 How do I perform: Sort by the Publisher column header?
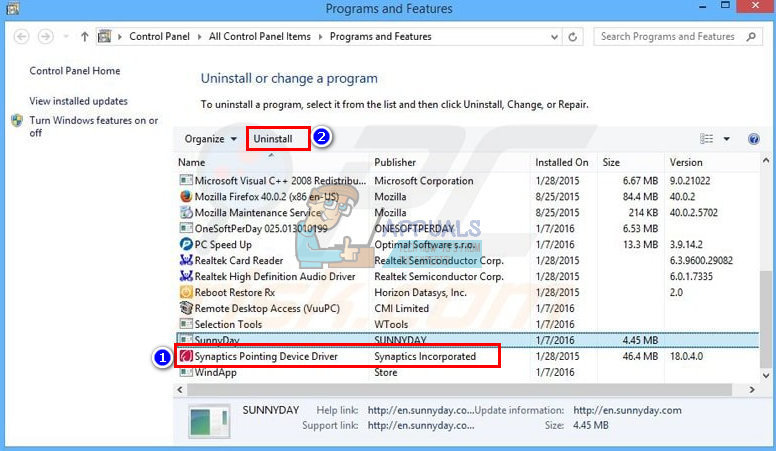coord(395,162)
